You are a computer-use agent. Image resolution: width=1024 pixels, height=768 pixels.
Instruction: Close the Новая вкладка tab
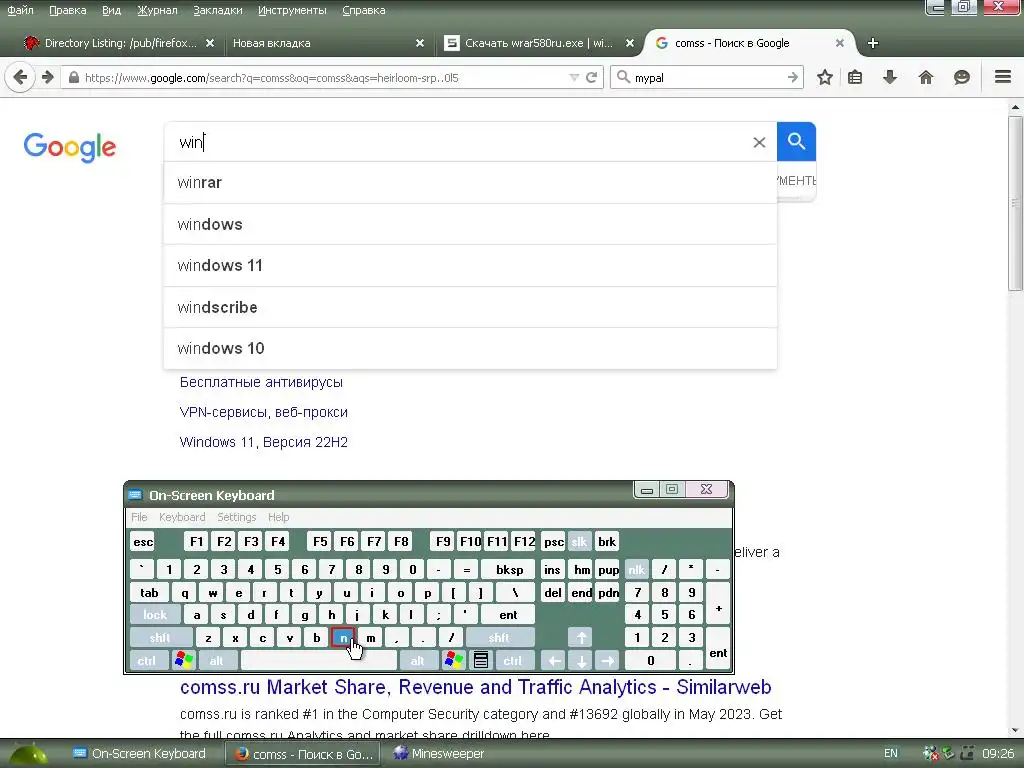tap(420, 43)
